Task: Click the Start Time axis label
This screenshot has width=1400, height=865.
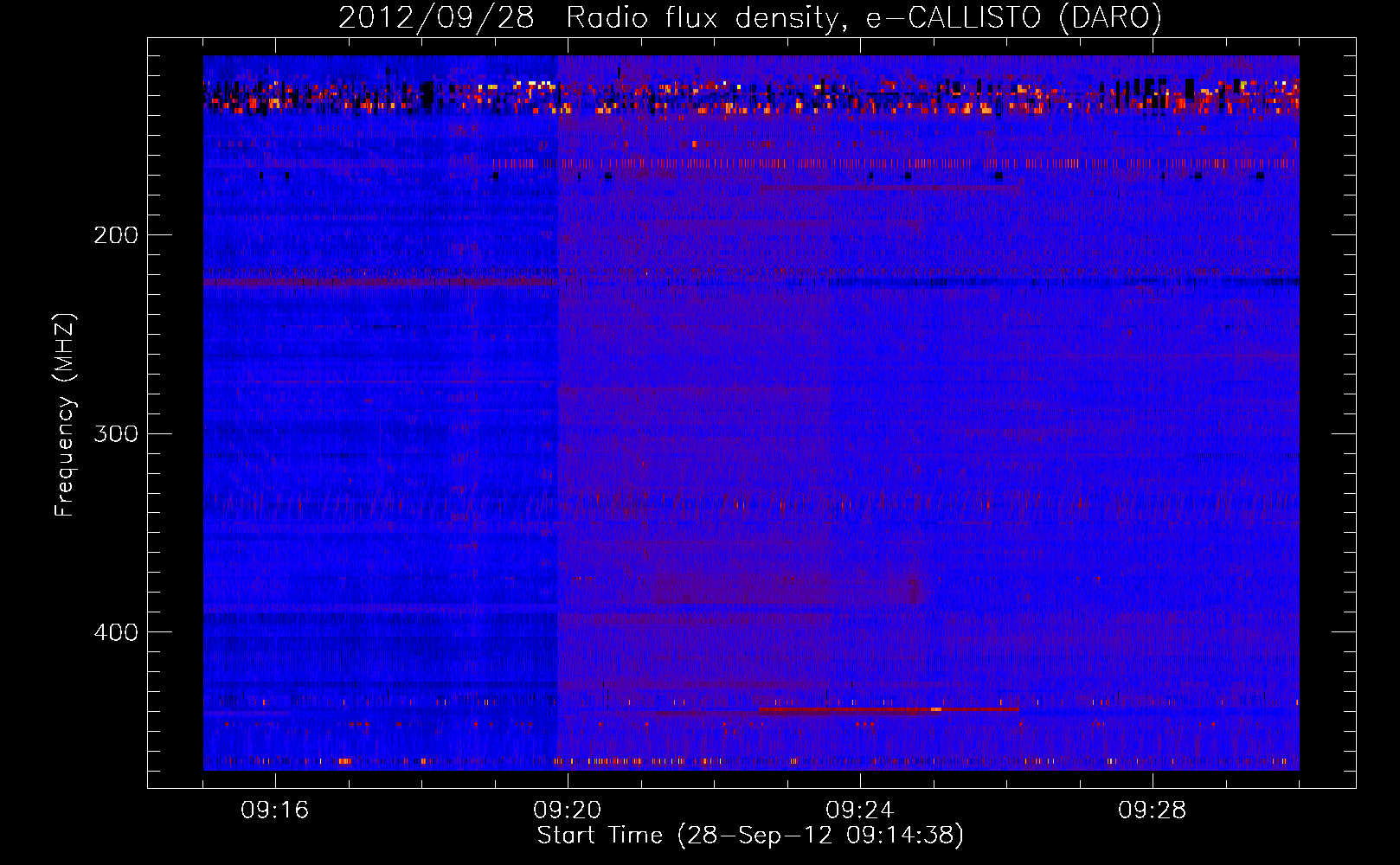Action: pyautogui.click(x=750, y=836)
